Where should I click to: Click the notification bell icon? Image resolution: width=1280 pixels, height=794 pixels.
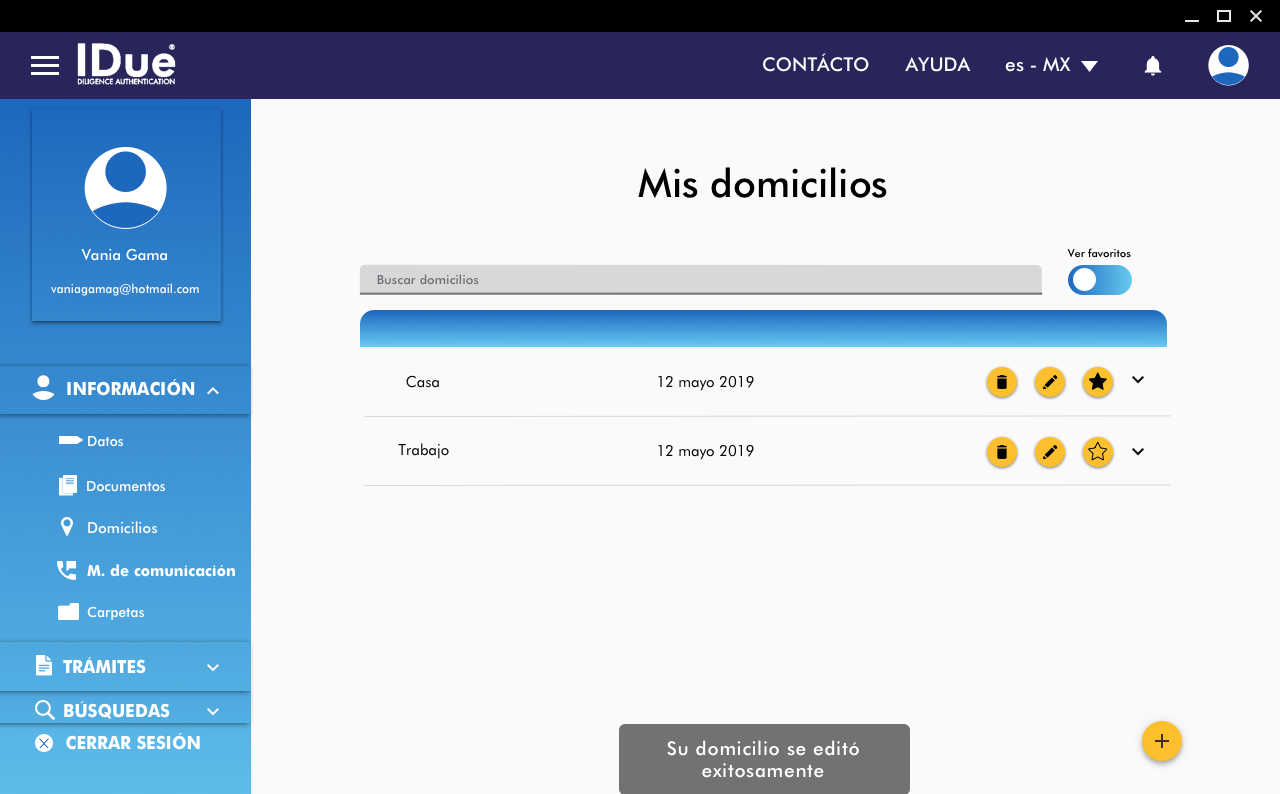(x=1152, y=66)
